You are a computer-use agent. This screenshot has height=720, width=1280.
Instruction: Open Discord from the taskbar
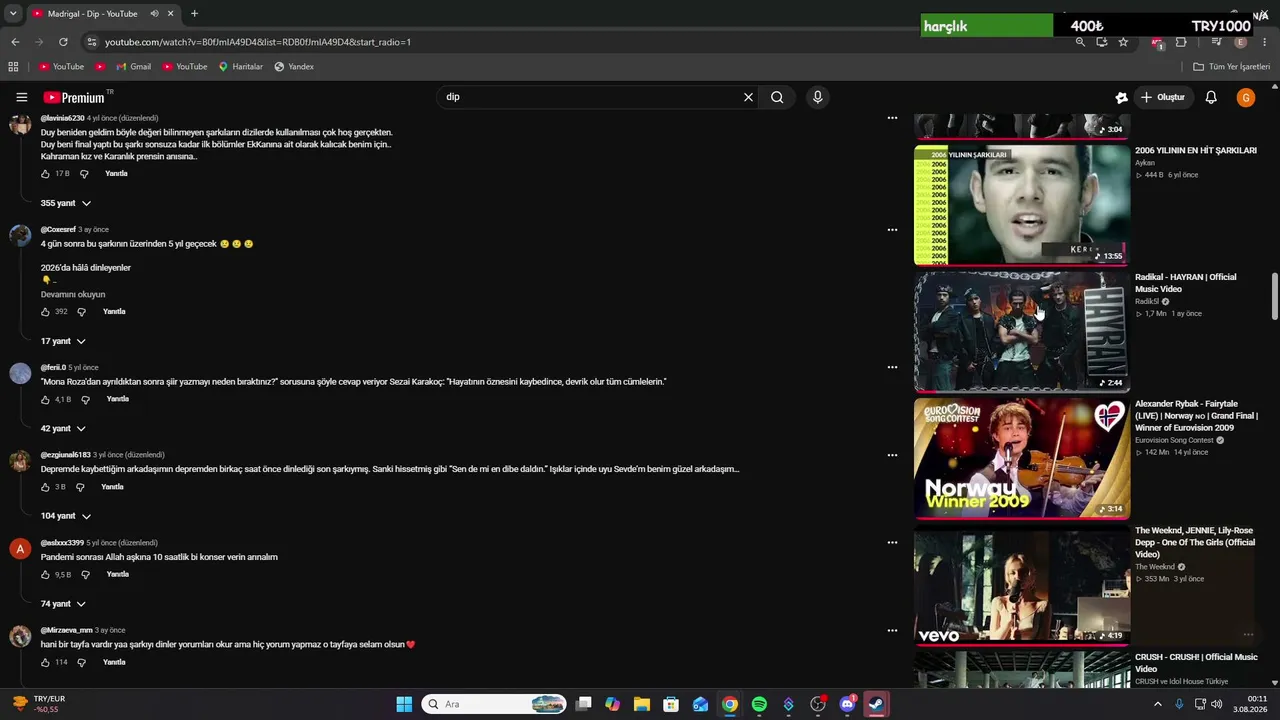pos(847,704)
